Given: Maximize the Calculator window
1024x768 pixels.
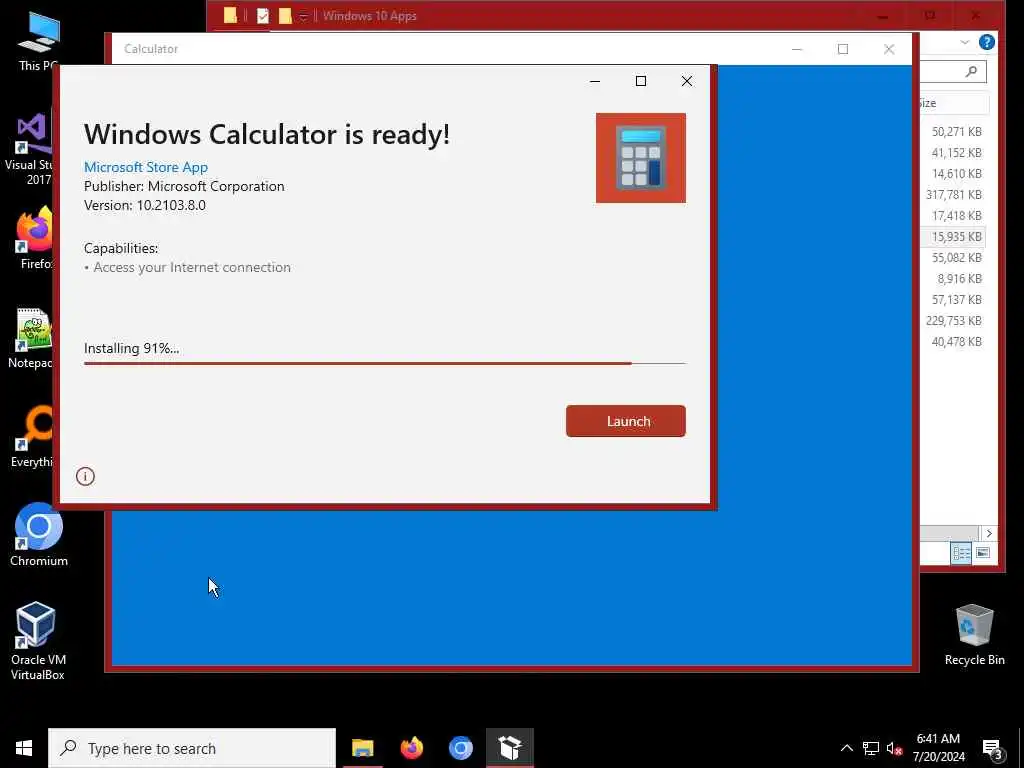Looking at the screenshot, I should point(842,49).
